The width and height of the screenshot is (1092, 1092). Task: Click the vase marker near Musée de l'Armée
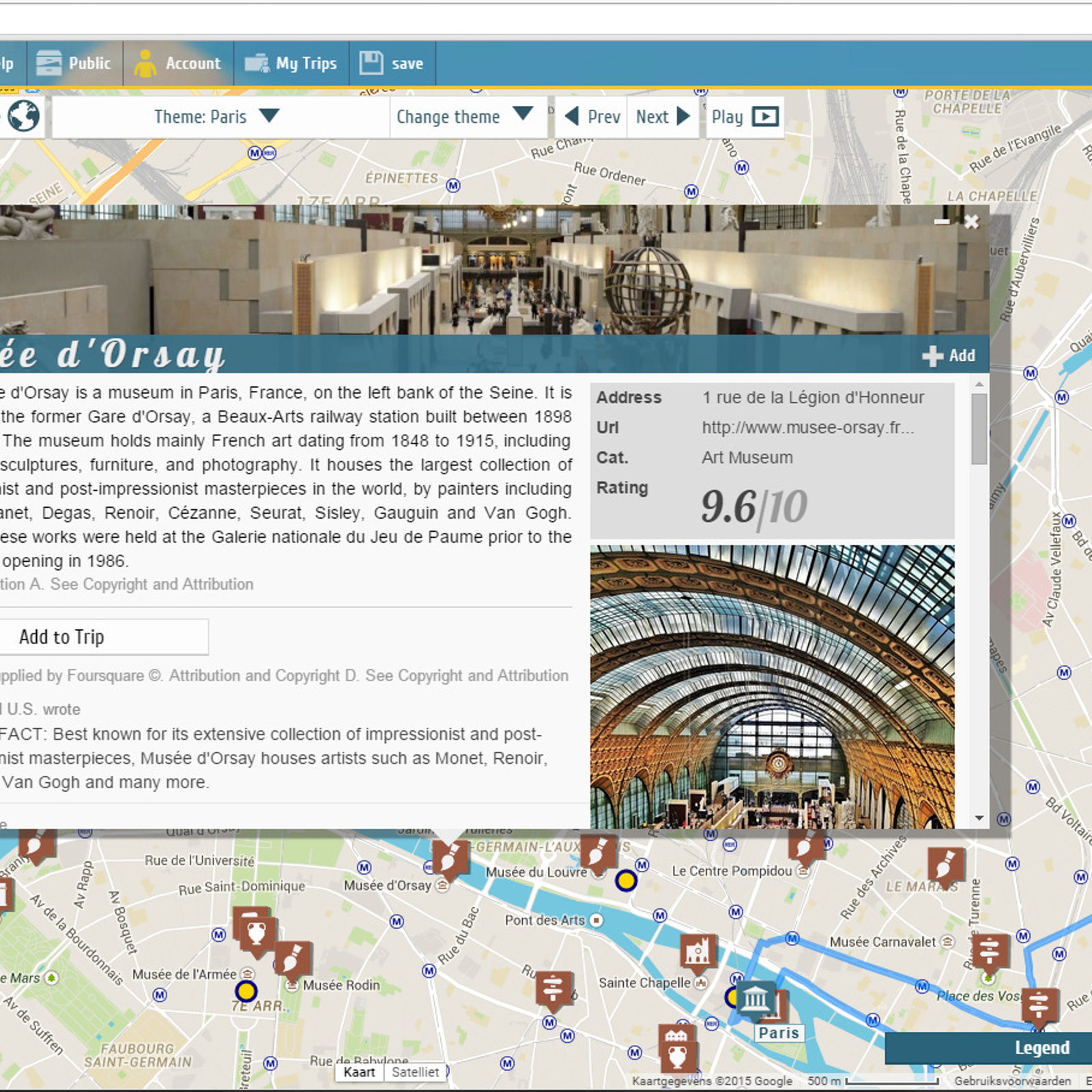click(x=257, y=934)
